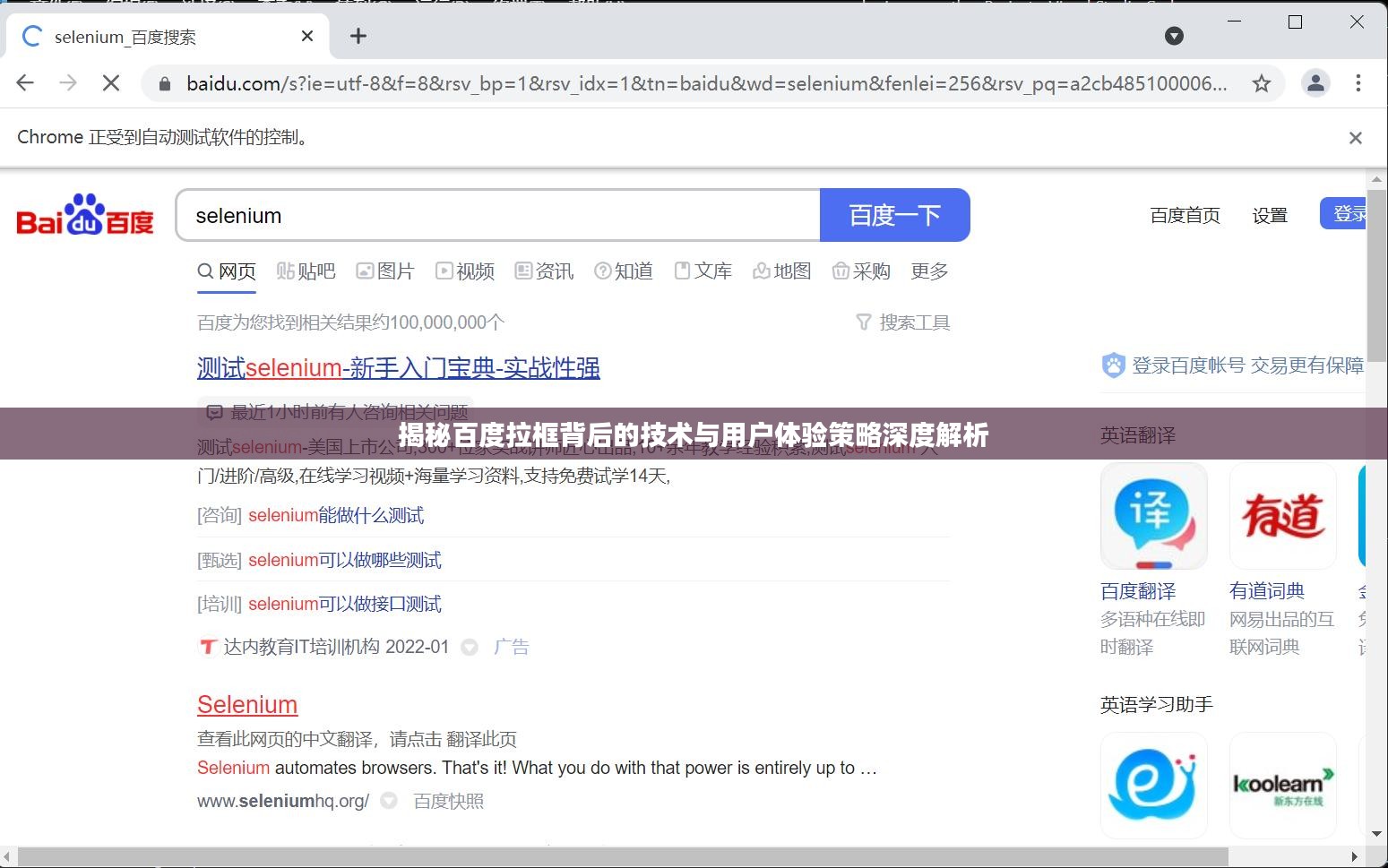
Task: Open Chrome three-dot menu
Action: [1358, 83]
